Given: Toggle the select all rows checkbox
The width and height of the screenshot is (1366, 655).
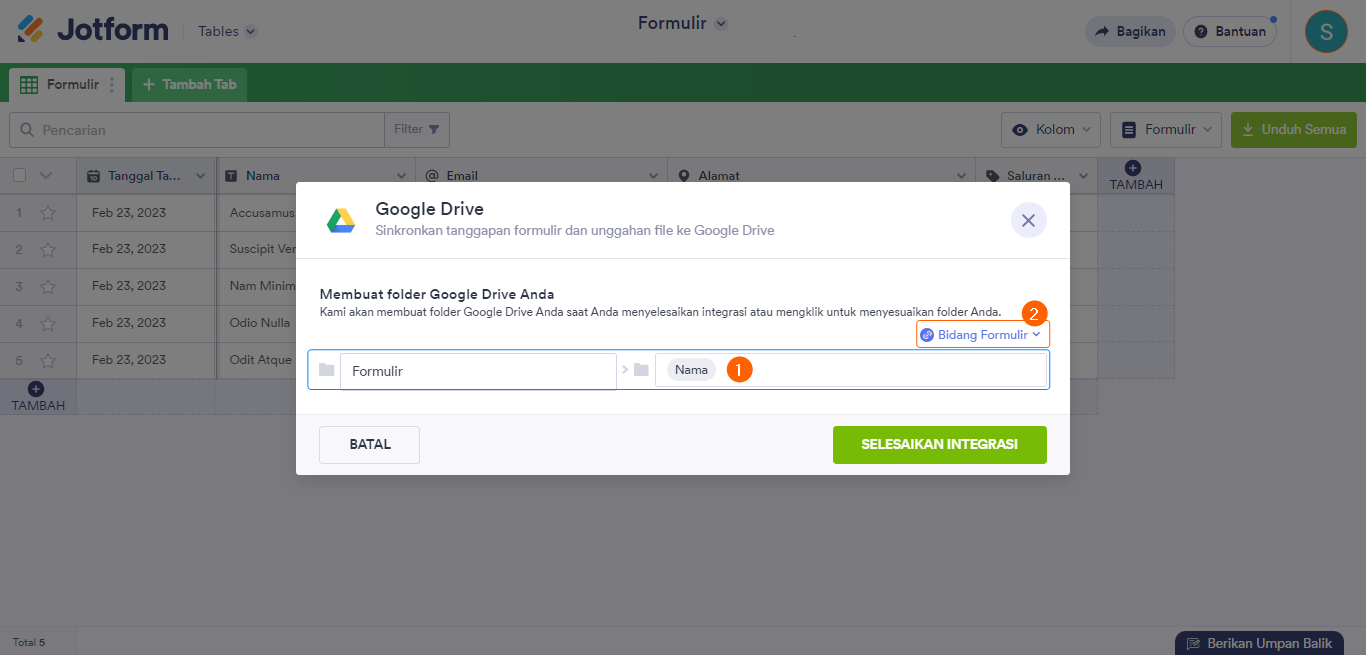Looking at the screenshot, I should tap(19, 176).
